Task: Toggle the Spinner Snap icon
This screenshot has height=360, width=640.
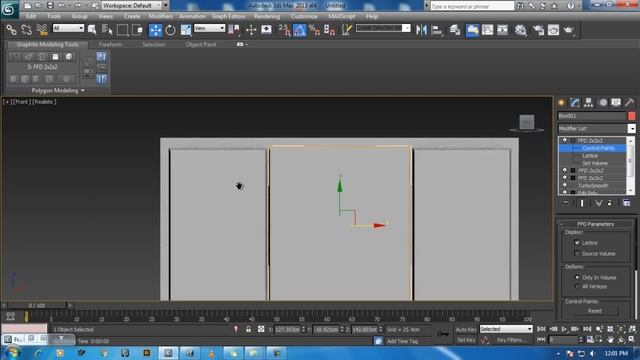Action: pos(329,30)
